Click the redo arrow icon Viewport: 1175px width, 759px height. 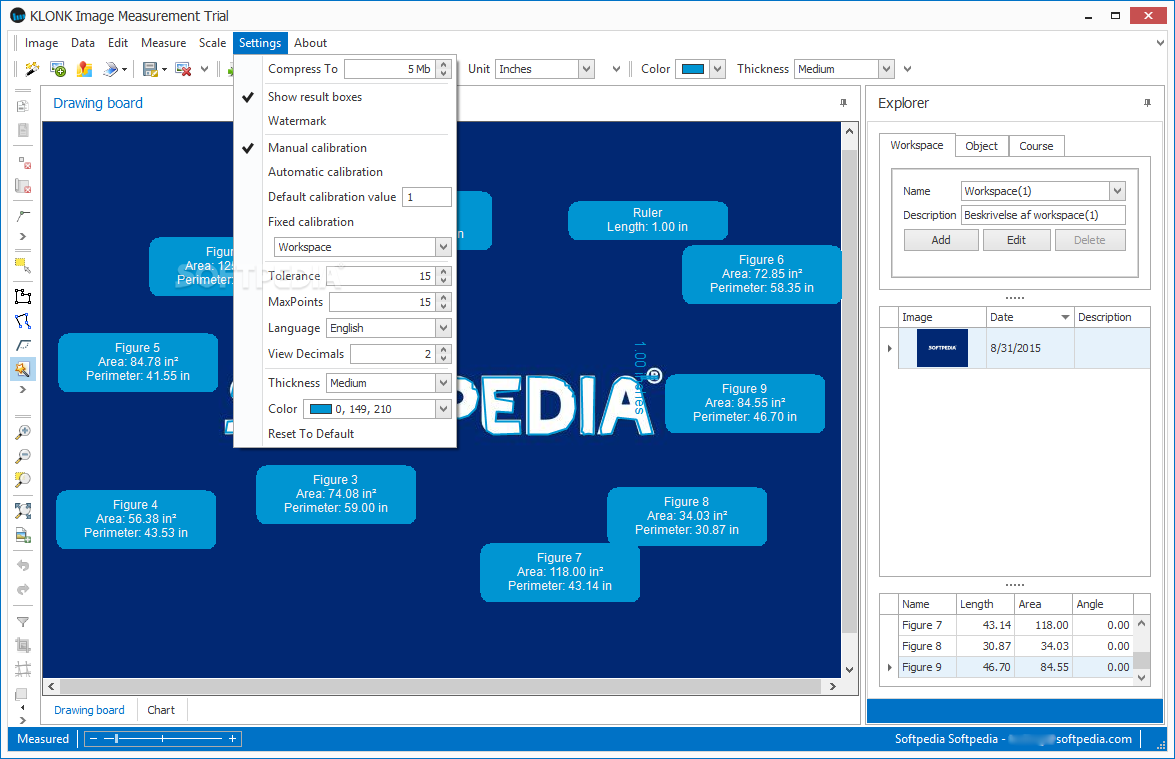pyautogui.click(x=23, y=590)
